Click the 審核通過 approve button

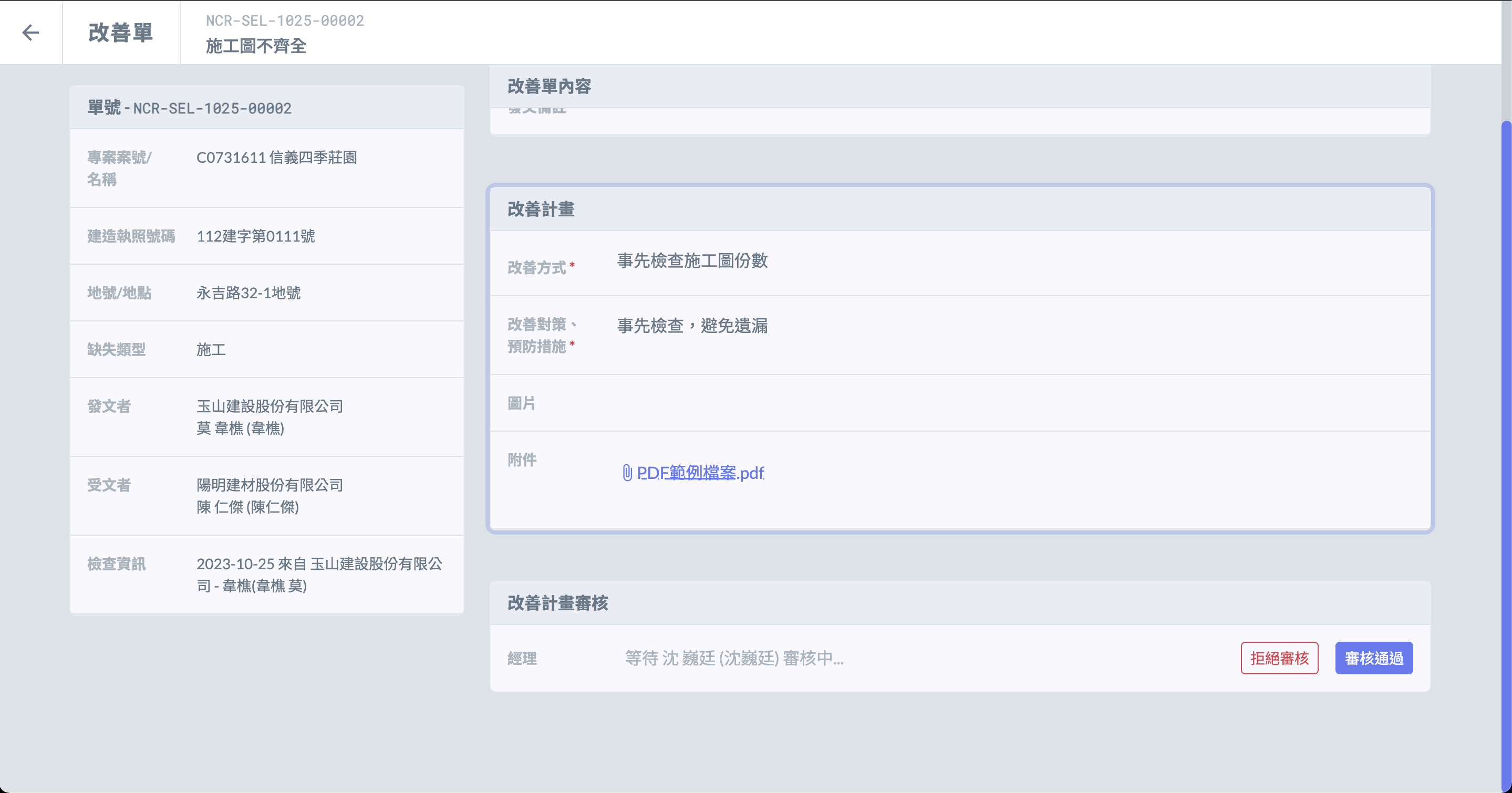1373,658
